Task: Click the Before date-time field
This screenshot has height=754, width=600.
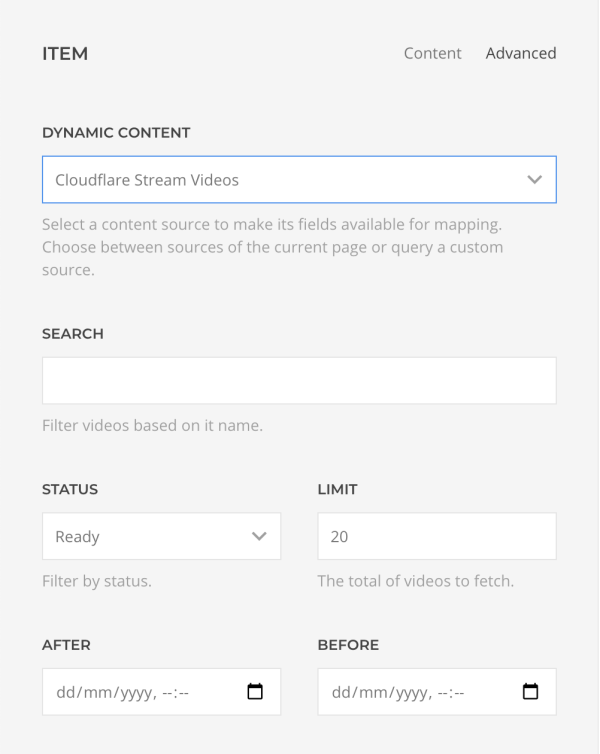Action: (437, 691)
